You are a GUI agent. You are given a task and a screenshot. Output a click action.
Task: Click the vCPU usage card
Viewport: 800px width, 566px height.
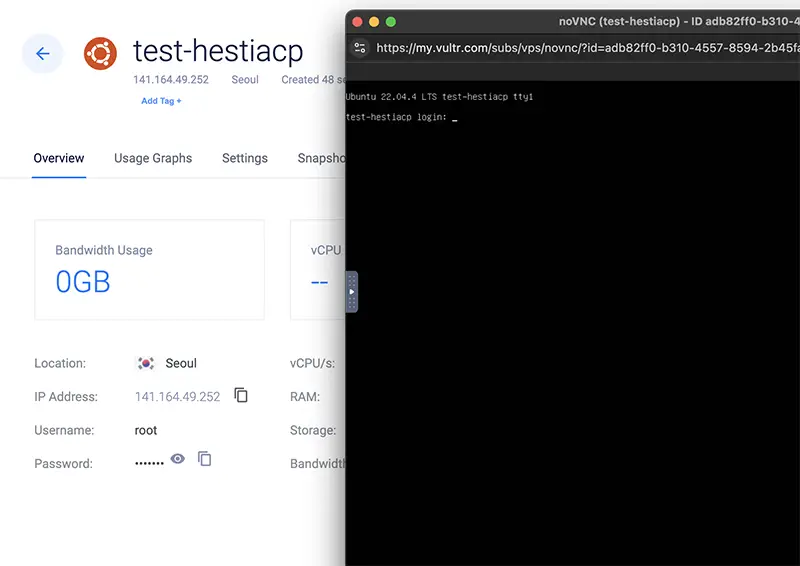318,270
